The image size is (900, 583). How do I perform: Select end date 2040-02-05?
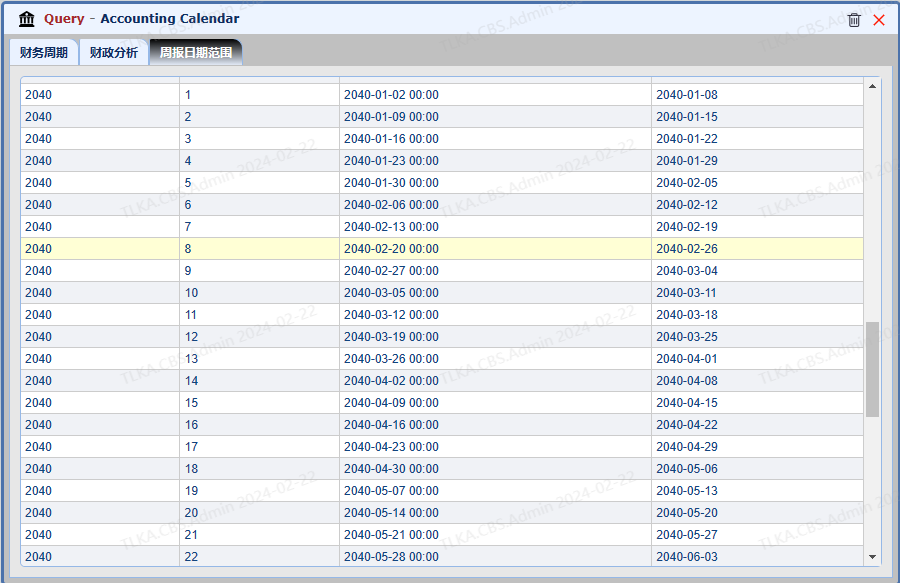[x=757, y=182]
